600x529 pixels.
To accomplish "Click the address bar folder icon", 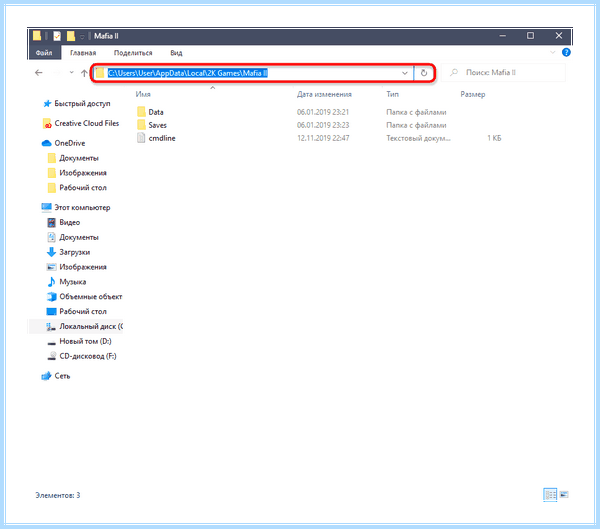I will click(100, 73).
